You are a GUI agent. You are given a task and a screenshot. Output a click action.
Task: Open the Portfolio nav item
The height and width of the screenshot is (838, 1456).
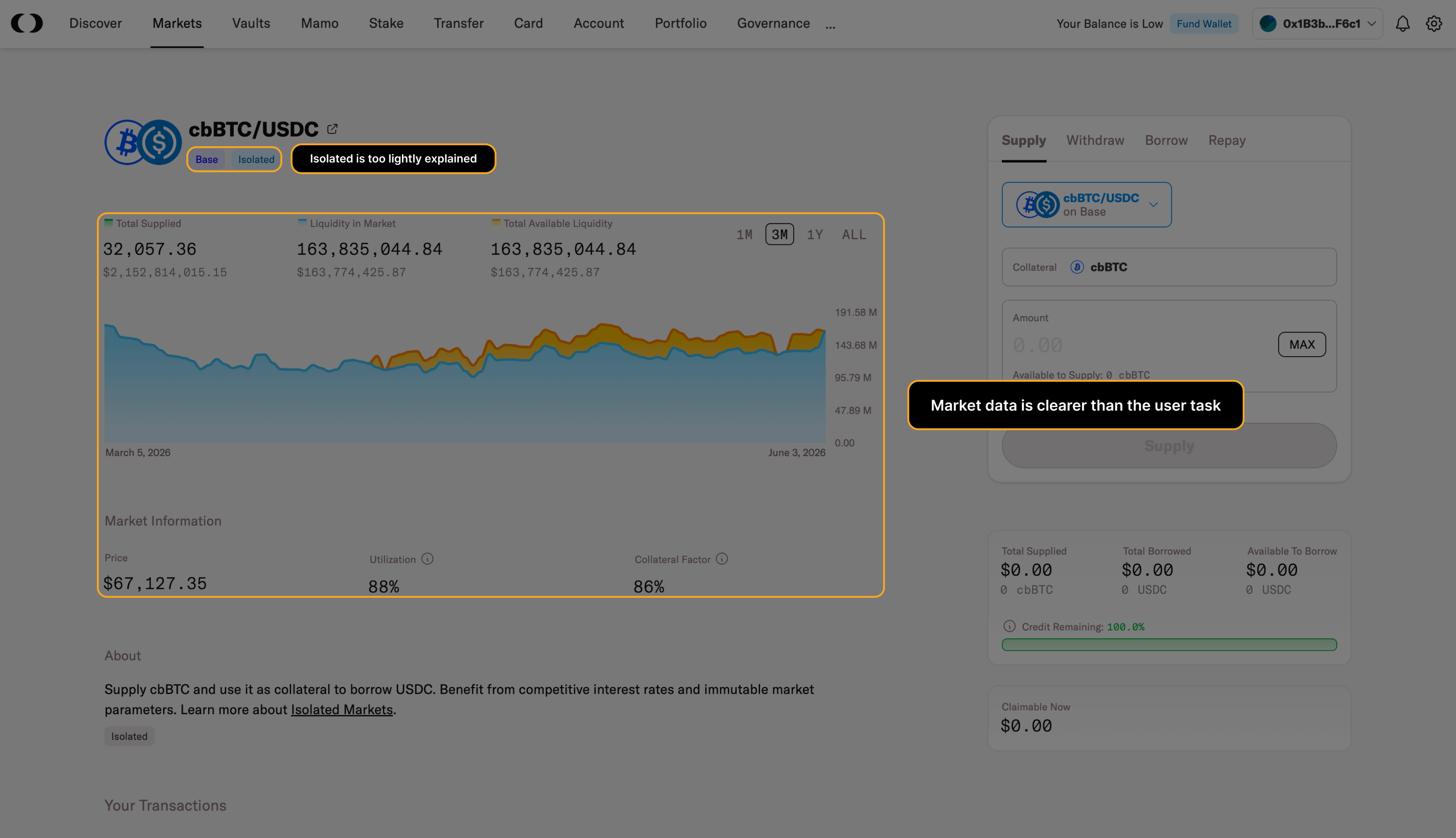coord(680,24)
